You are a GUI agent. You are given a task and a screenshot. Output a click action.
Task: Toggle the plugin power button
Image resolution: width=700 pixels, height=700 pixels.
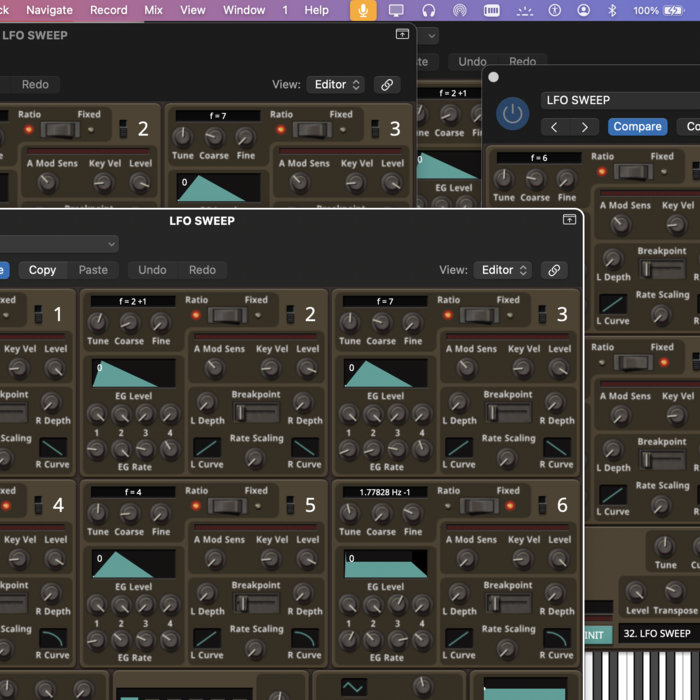(513, 113)
